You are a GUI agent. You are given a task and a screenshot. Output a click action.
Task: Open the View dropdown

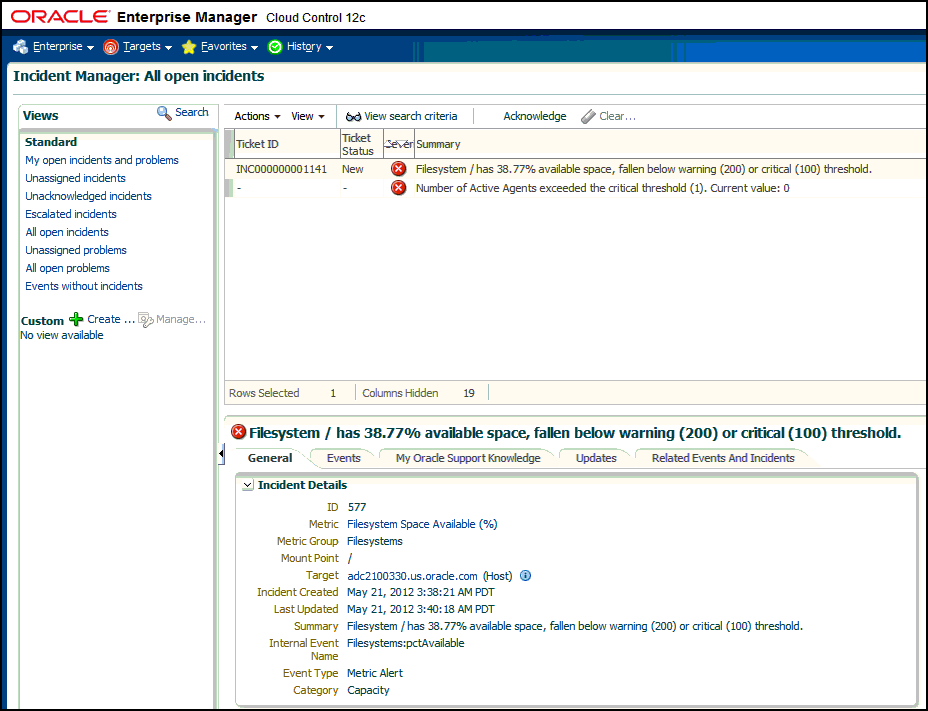[x=308, y=117]
